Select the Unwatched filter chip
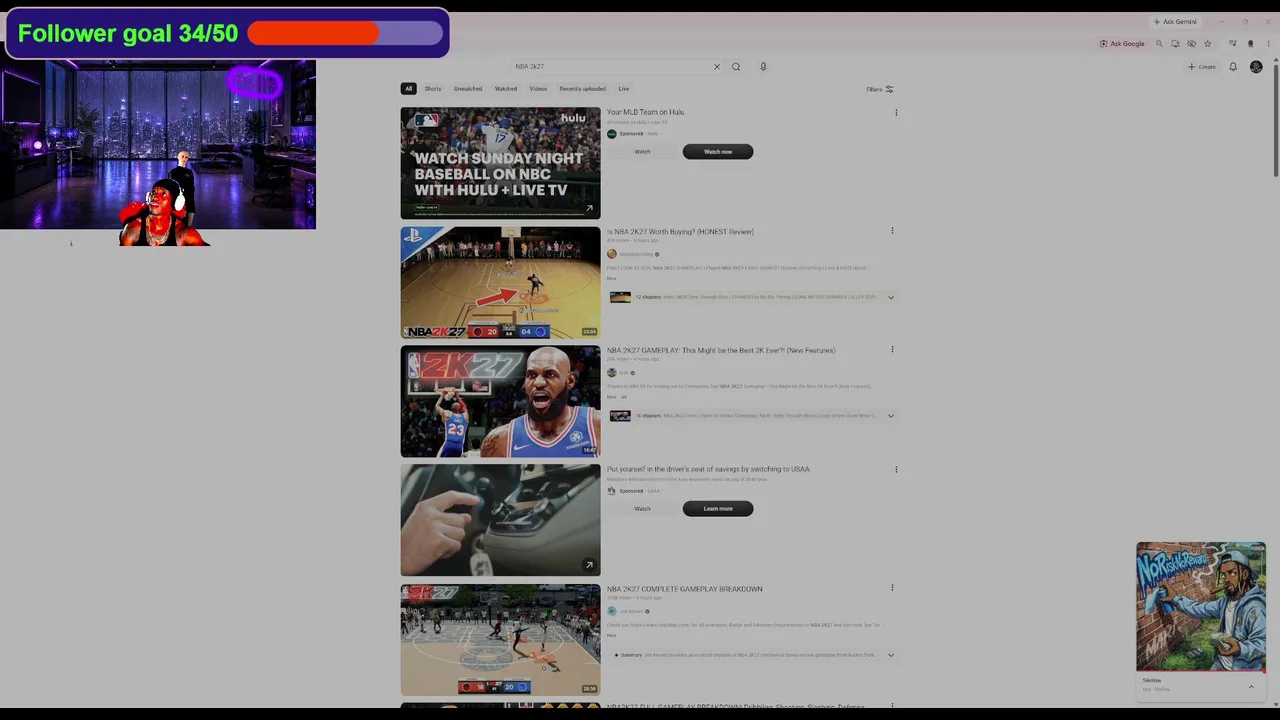Screen dimensions: 1280x720 coord(468,89)
